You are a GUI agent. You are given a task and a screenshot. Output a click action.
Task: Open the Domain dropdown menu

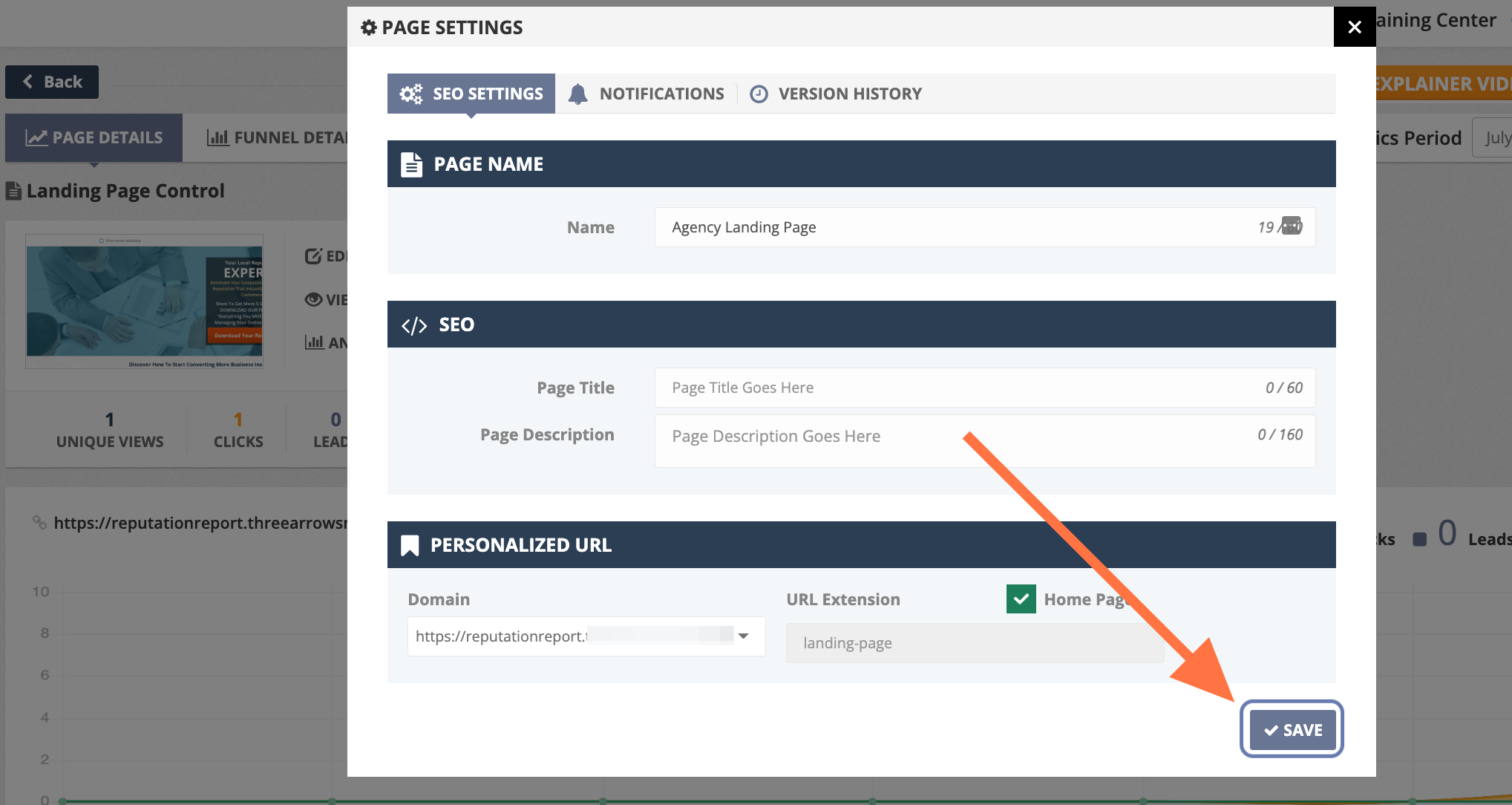743,636
